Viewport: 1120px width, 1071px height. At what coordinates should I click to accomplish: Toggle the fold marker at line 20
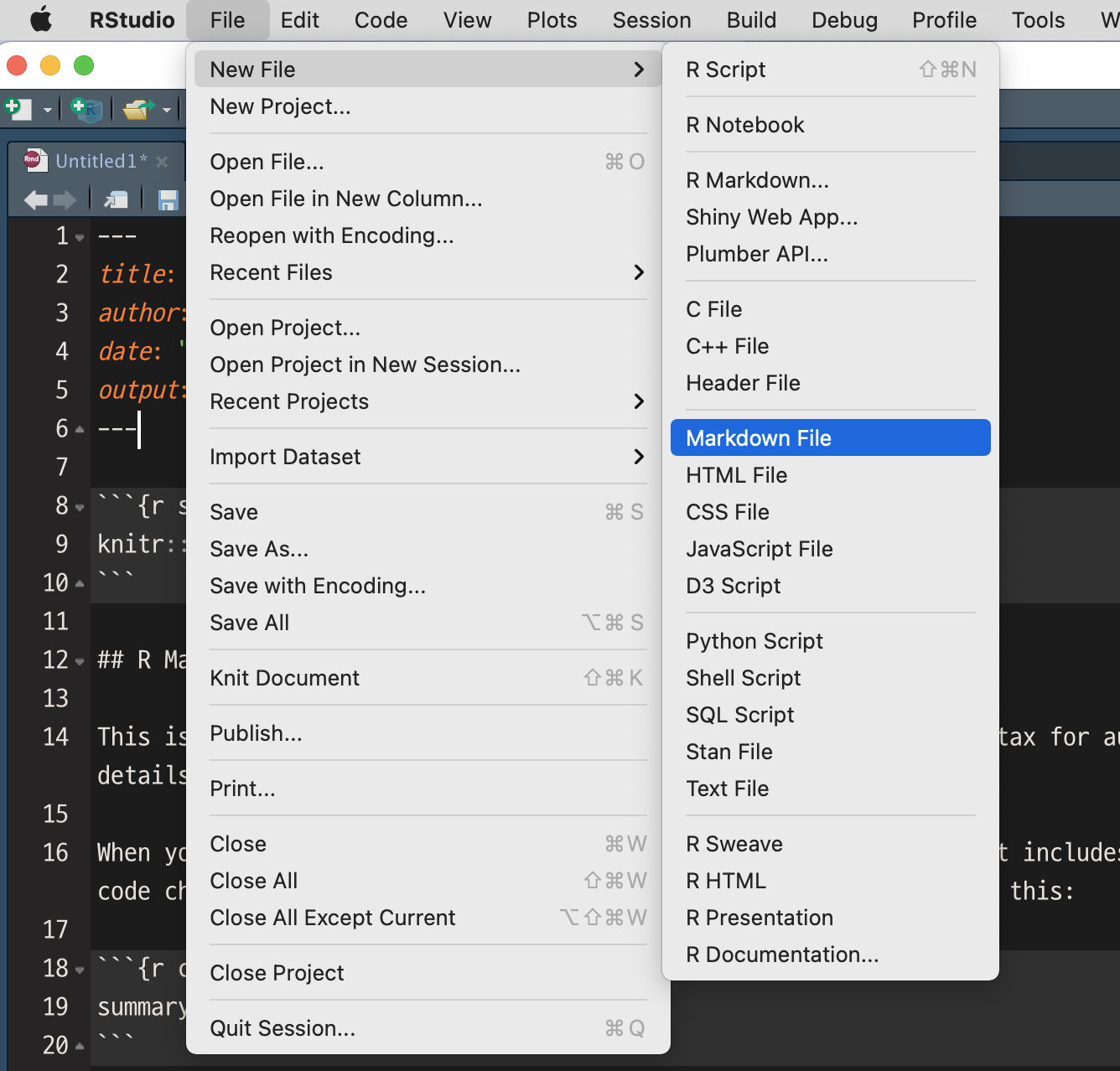tap(80, 1046)
